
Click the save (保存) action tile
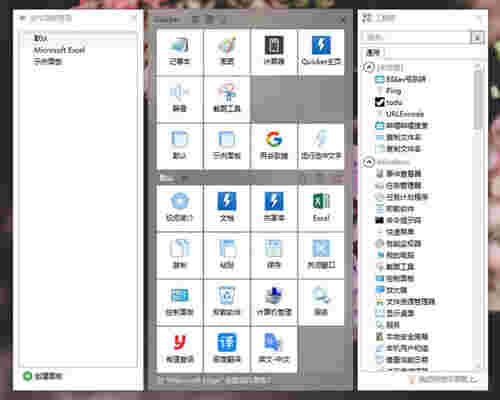(274, 255)
